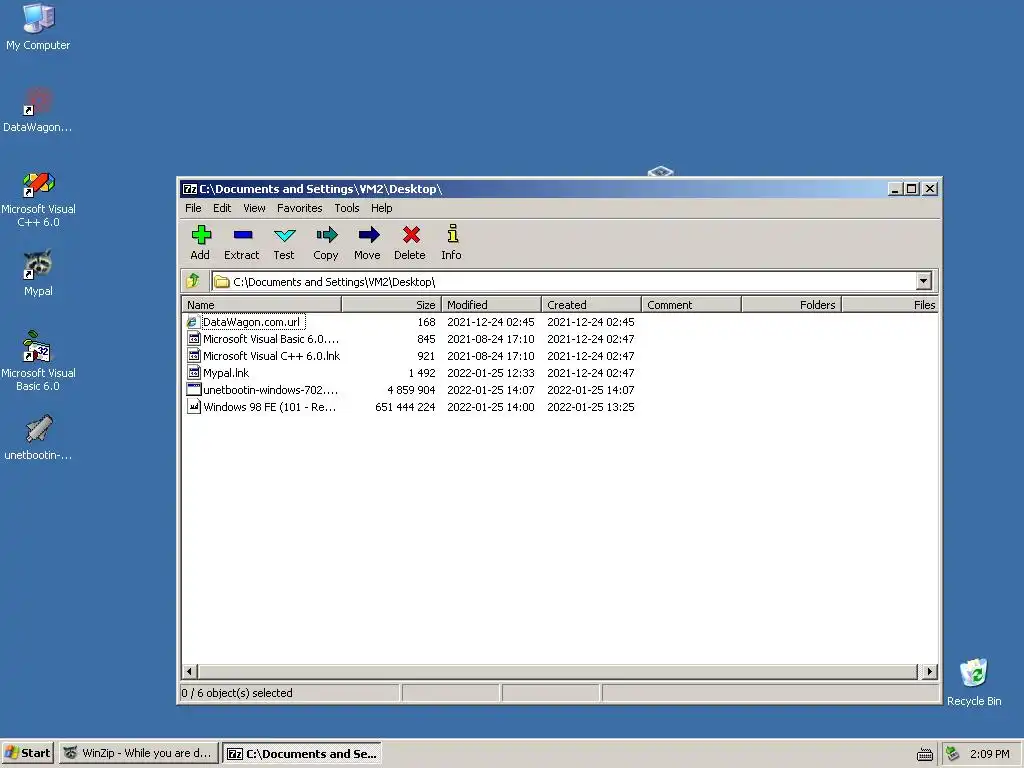This screenshot has height=768, width=1024.
Task: Sort by the Modified column header
Action: [x=492, y=305]
